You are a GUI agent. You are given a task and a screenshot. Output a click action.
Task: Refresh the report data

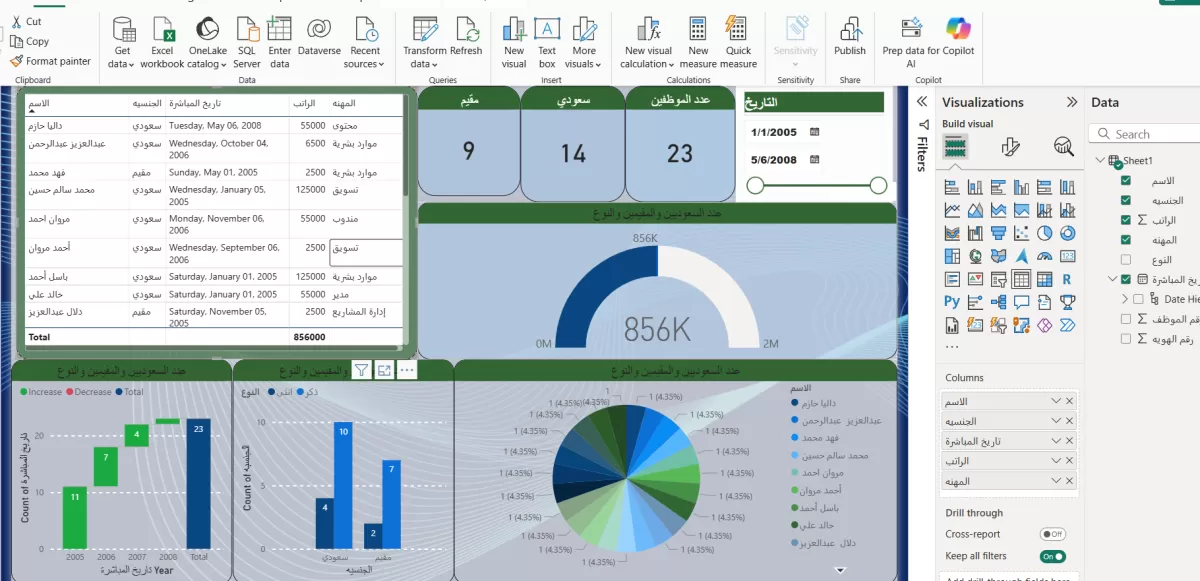tap(466, 30)
